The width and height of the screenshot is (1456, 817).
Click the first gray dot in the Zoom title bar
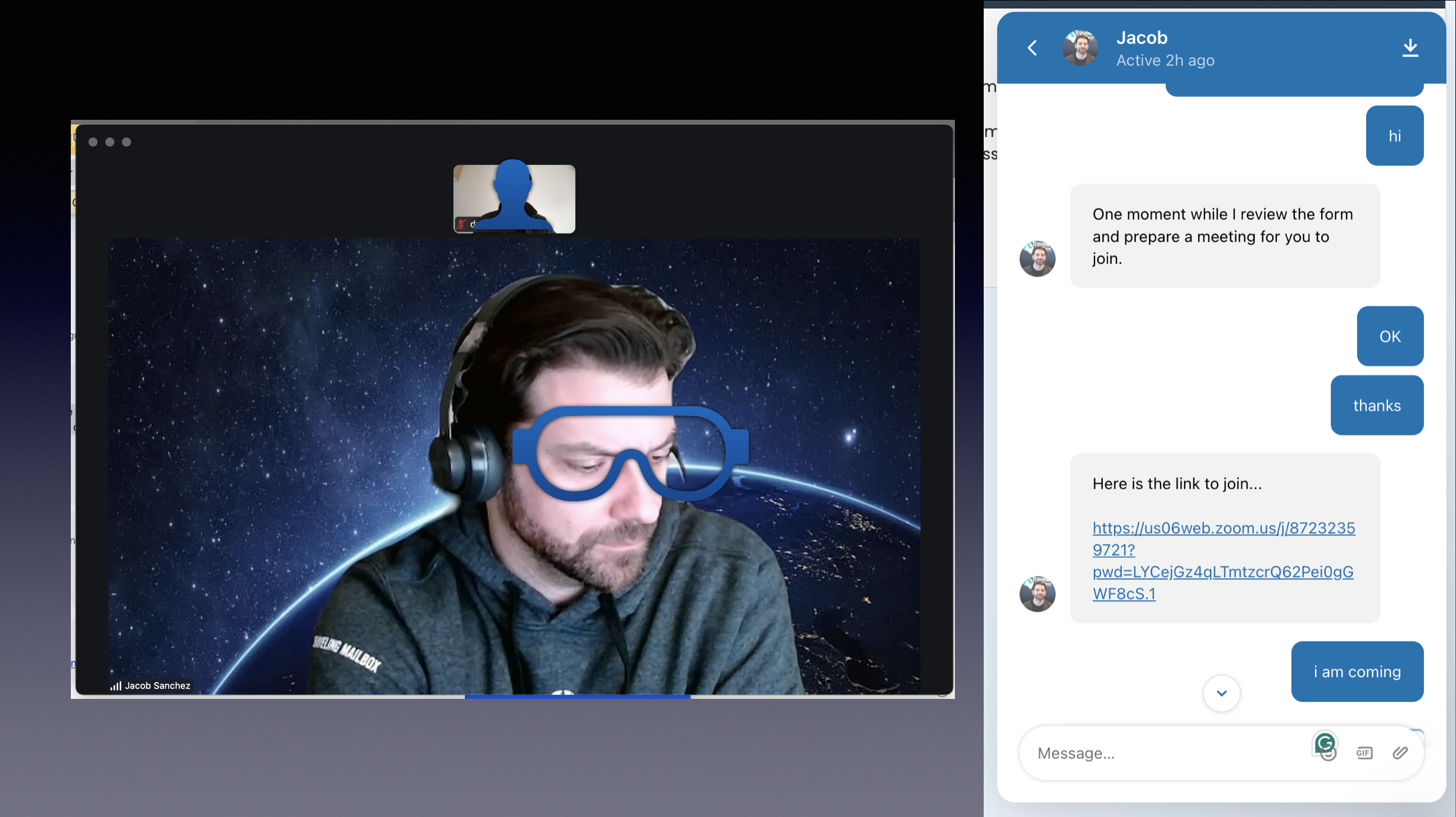(93, 142)
